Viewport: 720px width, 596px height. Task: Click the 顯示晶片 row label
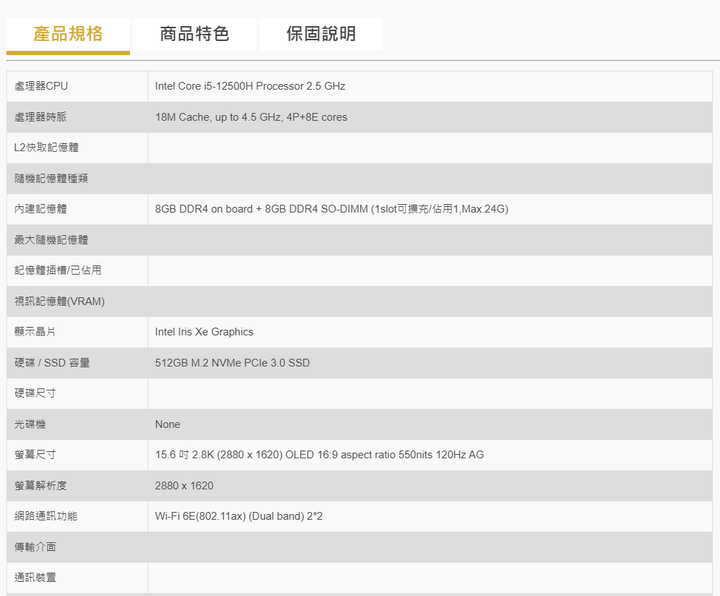click(35, 332)
